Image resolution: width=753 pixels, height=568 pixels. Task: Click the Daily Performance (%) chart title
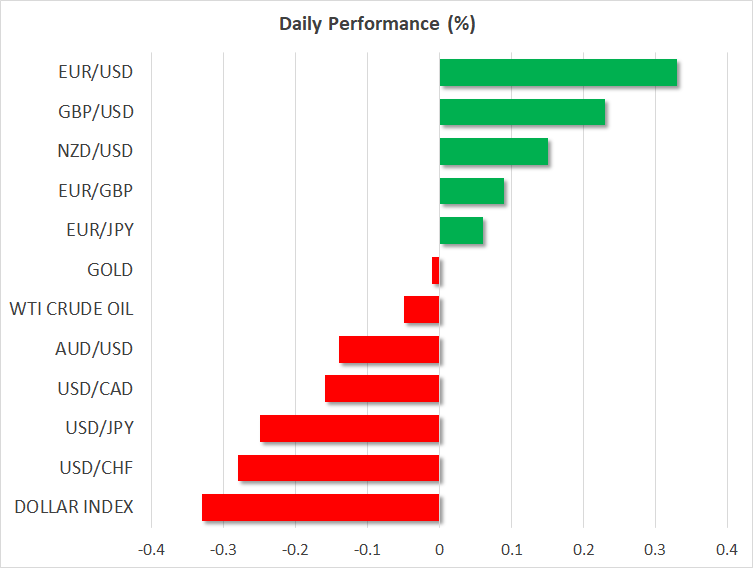point(376,24)
